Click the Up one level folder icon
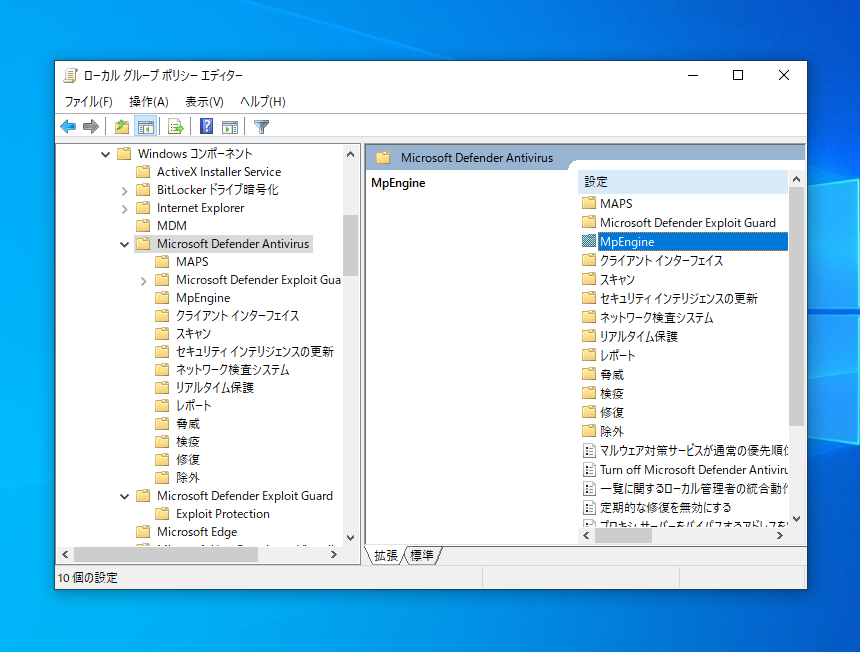 point(121,126)
